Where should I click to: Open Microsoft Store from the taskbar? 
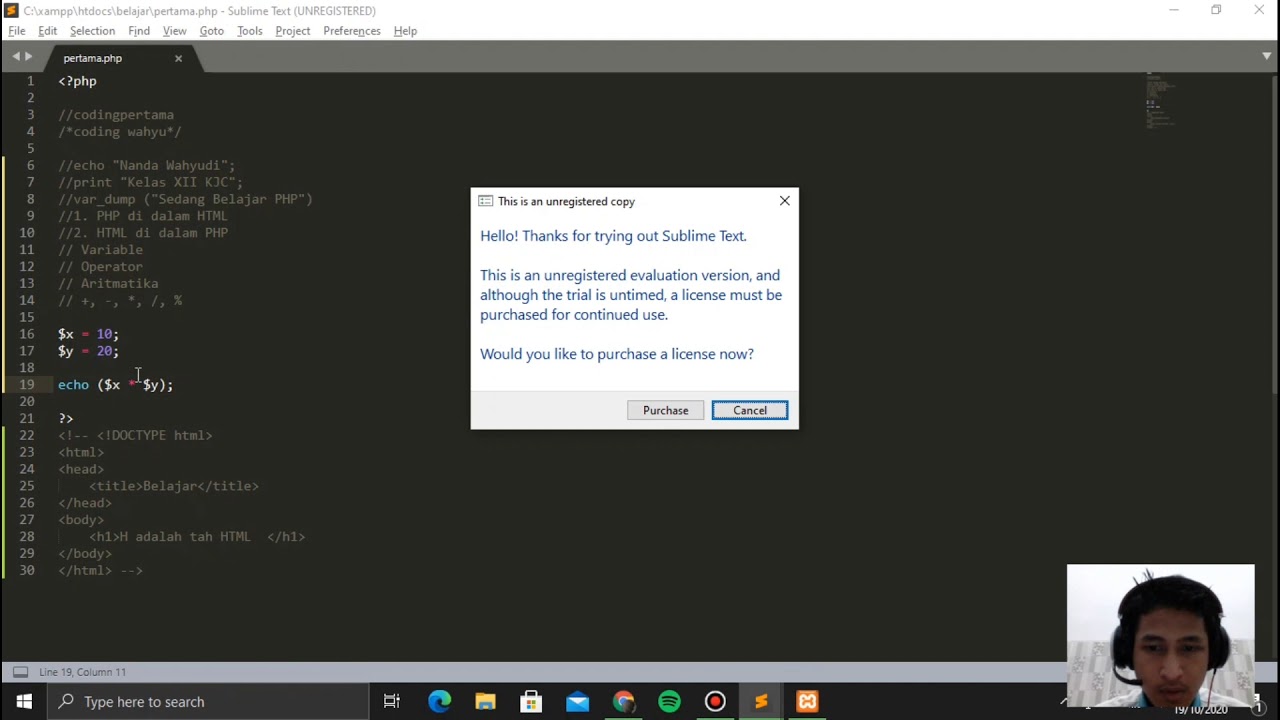tap(531, 701)
